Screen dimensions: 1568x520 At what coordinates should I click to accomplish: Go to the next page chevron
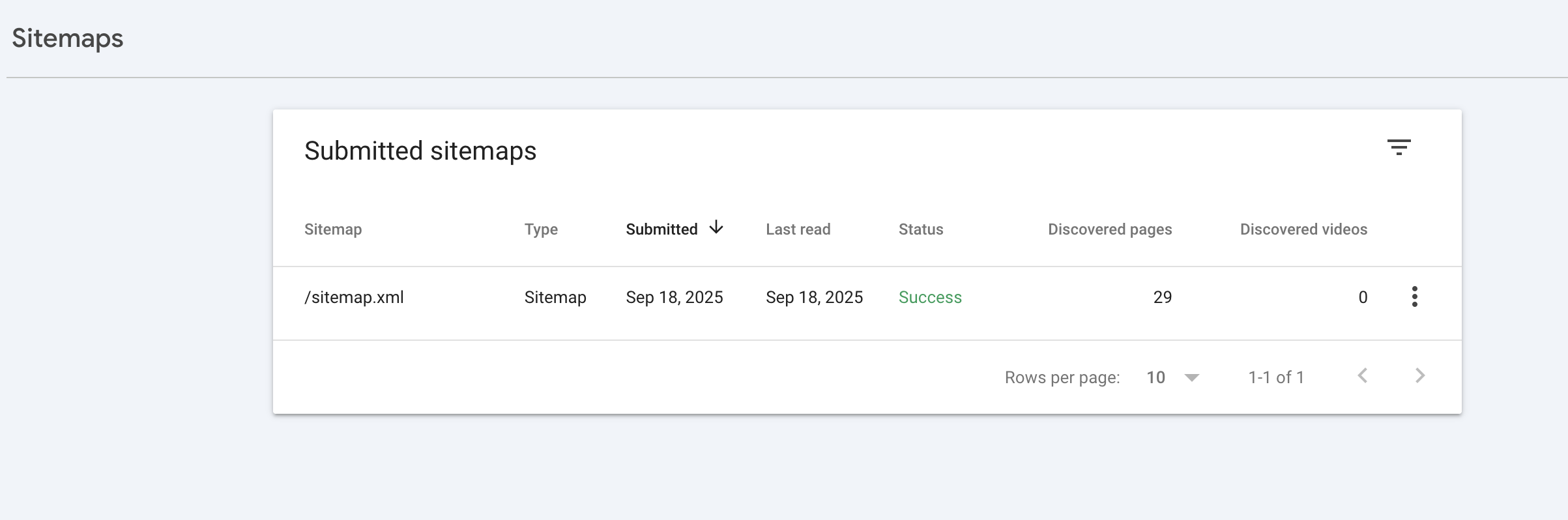(x=1420, y=376)
